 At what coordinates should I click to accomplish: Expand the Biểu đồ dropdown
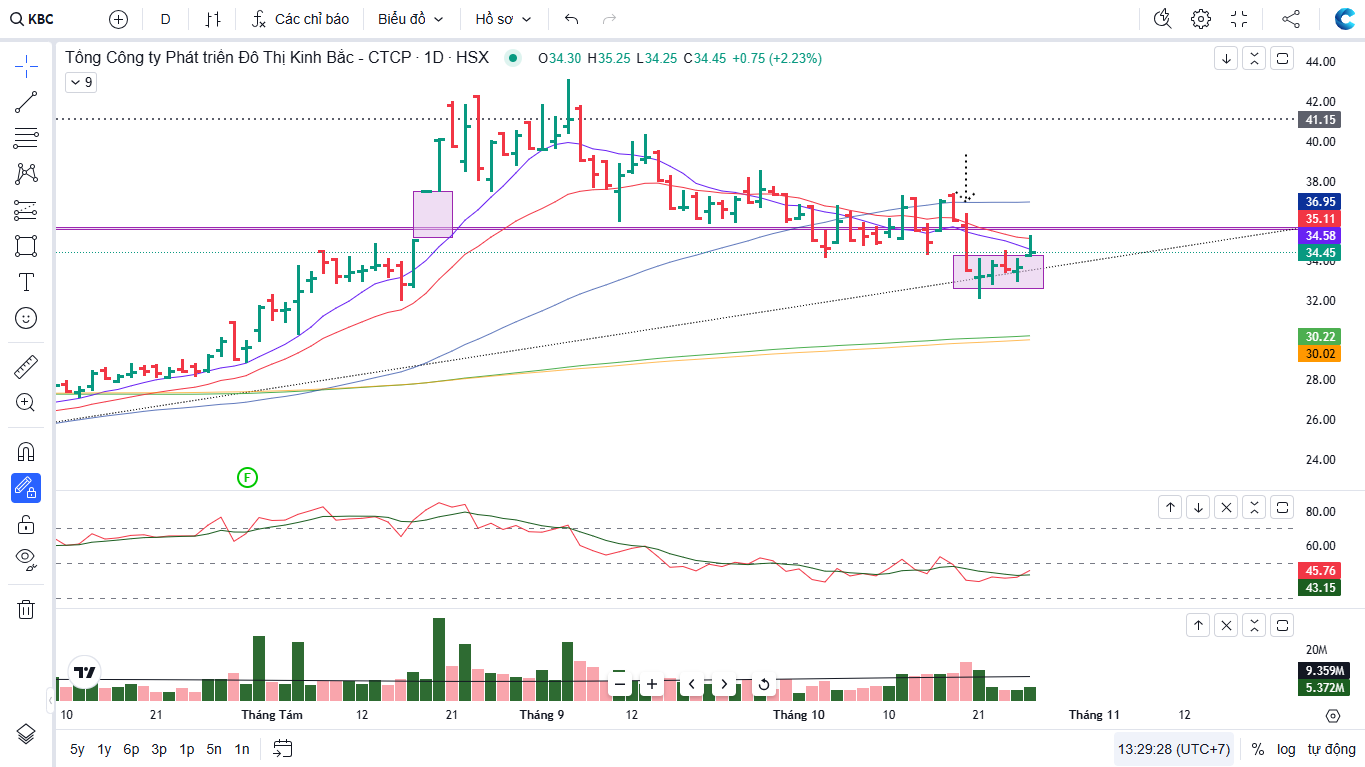click(410, 19)
